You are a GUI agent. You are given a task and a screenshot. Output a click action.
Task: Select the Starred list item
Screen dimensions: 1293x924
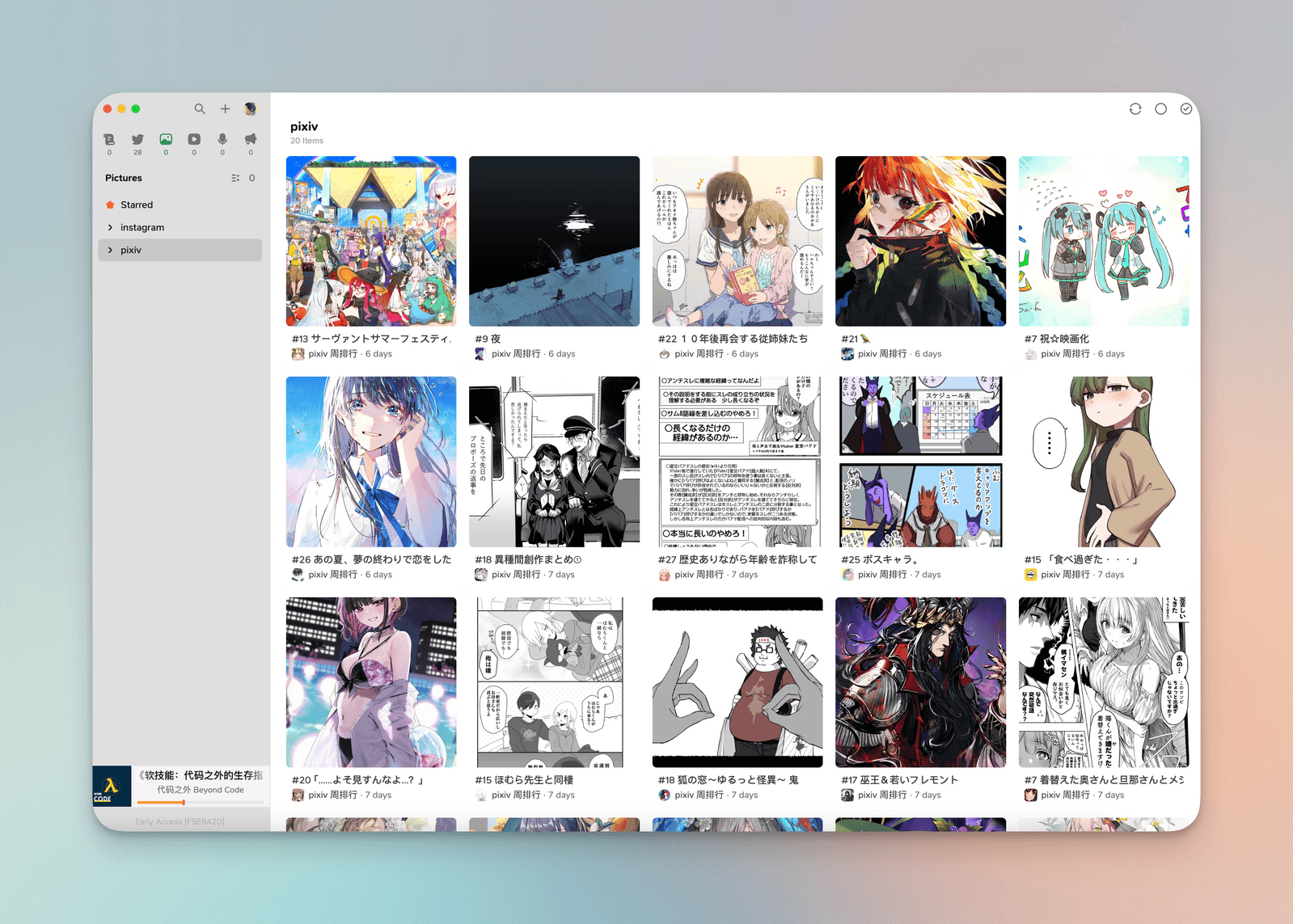(180, 205)
